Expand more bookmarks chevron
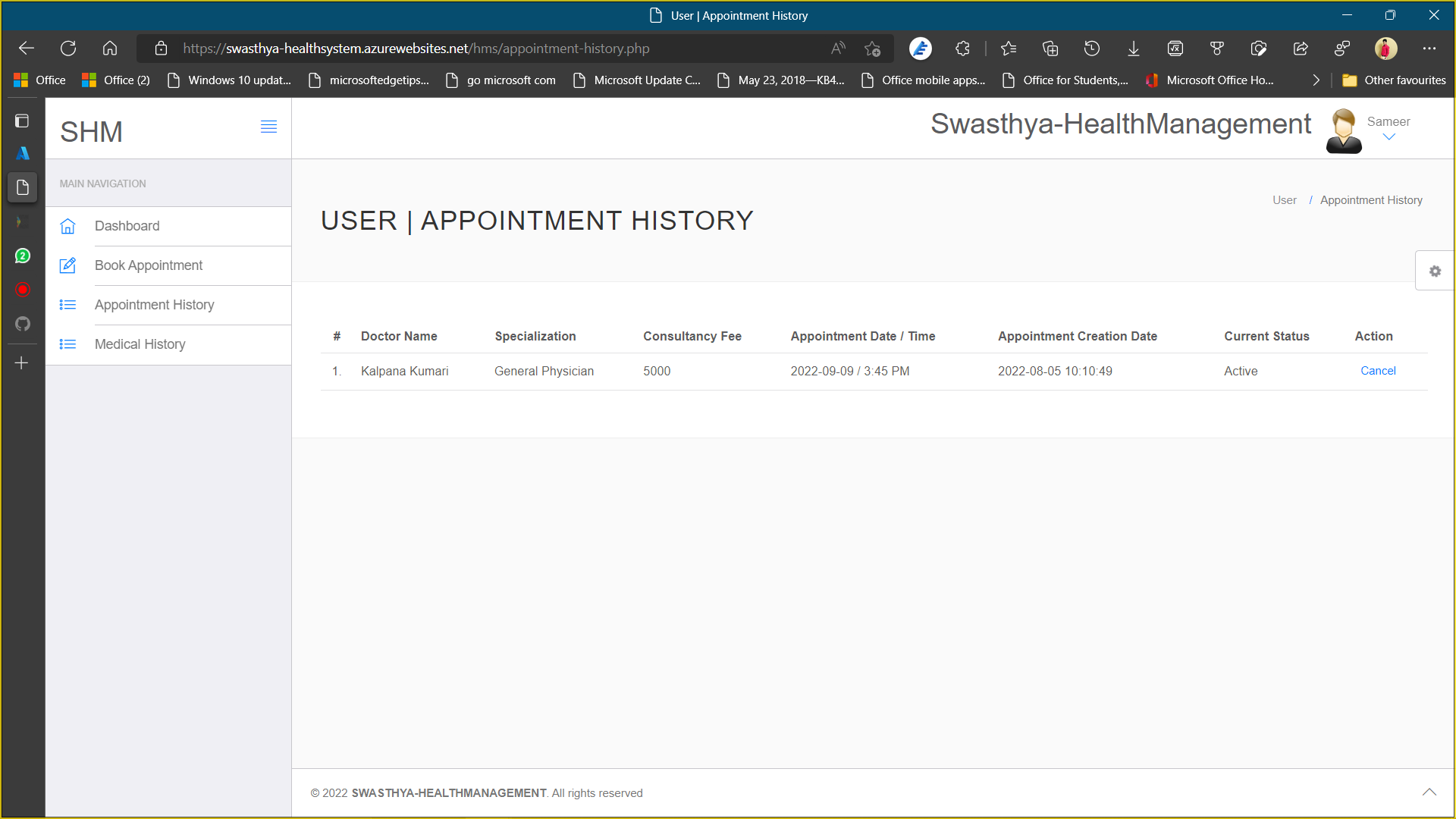The height and width of the screenshot is (819, 1456). [1316, 80]
